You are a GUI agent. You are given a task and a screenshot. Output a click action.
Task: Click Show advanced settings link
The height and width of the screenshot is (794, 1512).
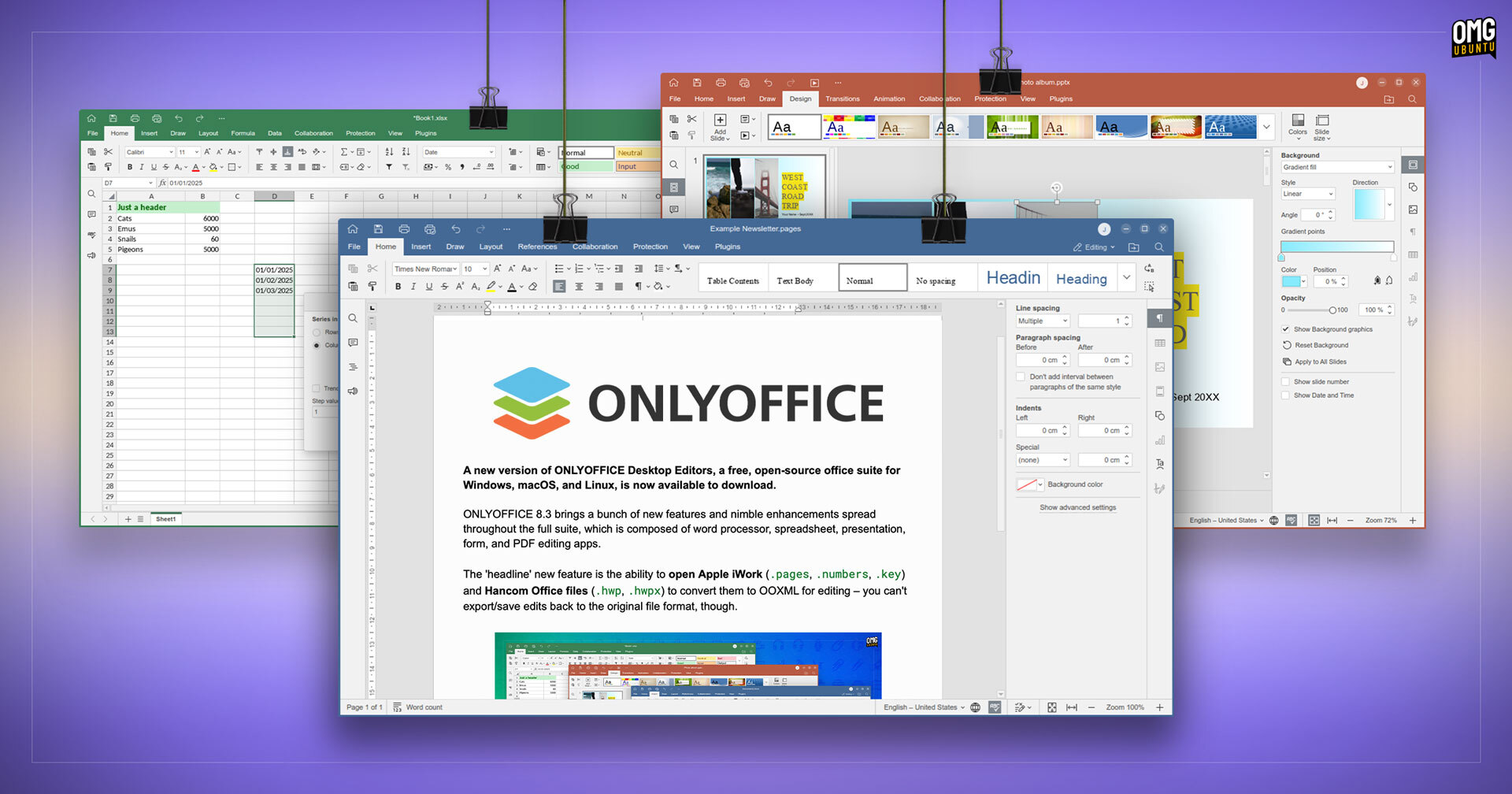coord(1077,508)
